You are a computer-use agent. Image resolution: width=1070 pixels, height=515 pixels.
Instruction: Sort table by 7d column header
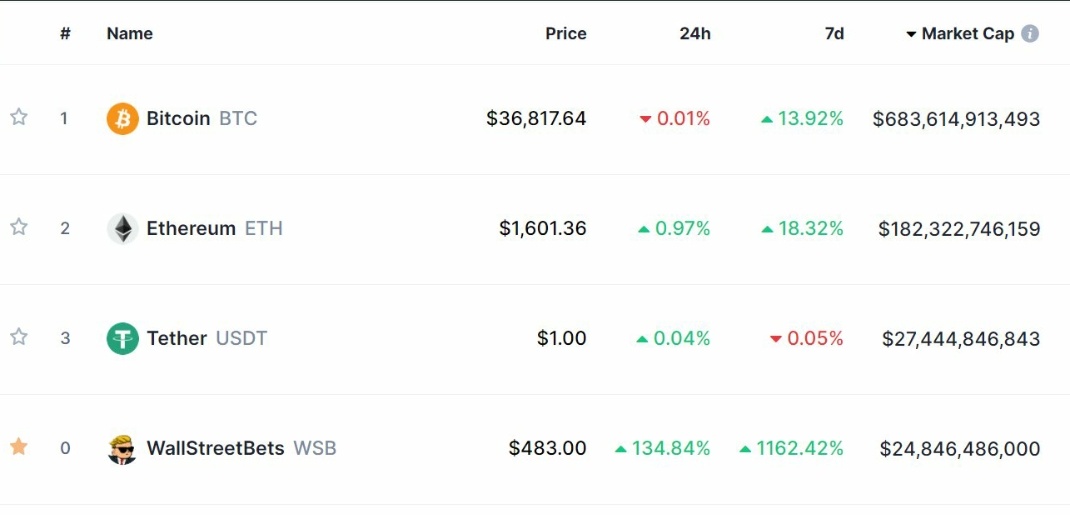pos(834,33)
